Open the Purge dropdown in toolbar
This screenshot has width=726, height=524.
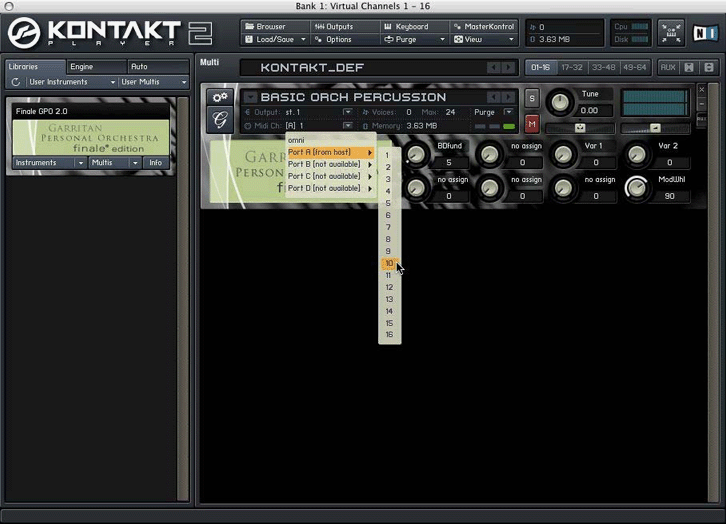coord(414,39)
